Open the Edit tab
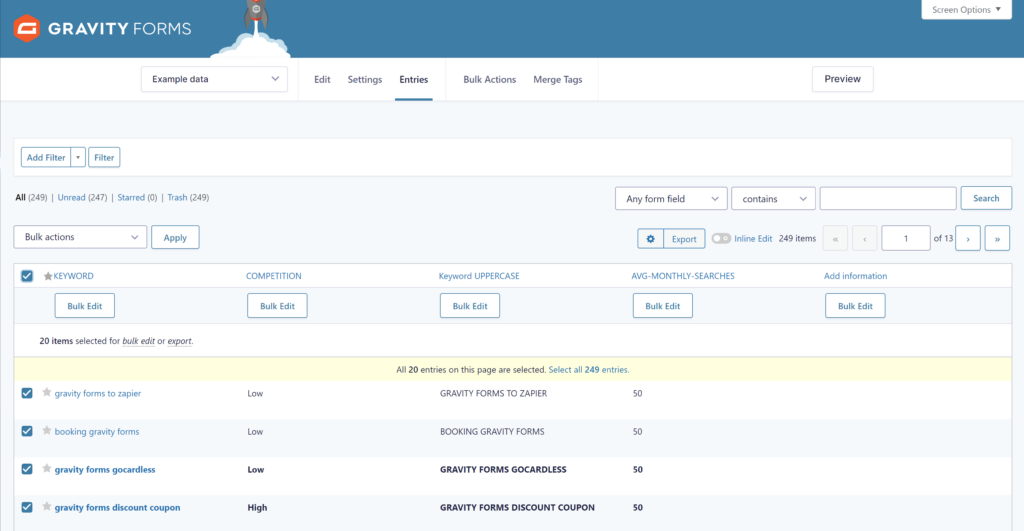The image size is (1024, 531). (322, 80)
